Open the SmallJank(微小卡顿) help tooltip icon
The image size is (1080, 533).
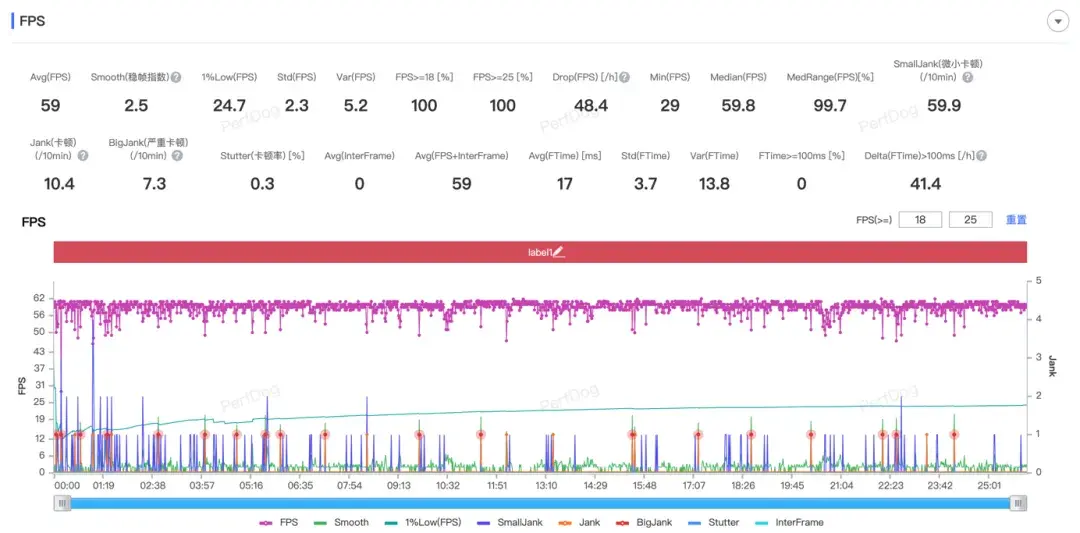[968, 77]
